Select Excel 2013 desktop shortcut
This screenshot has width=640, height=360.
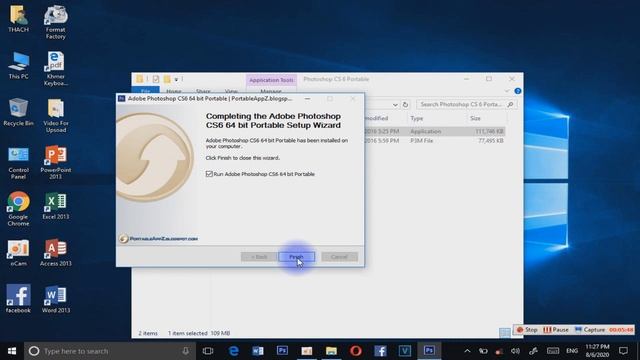[x=56, y=206]
